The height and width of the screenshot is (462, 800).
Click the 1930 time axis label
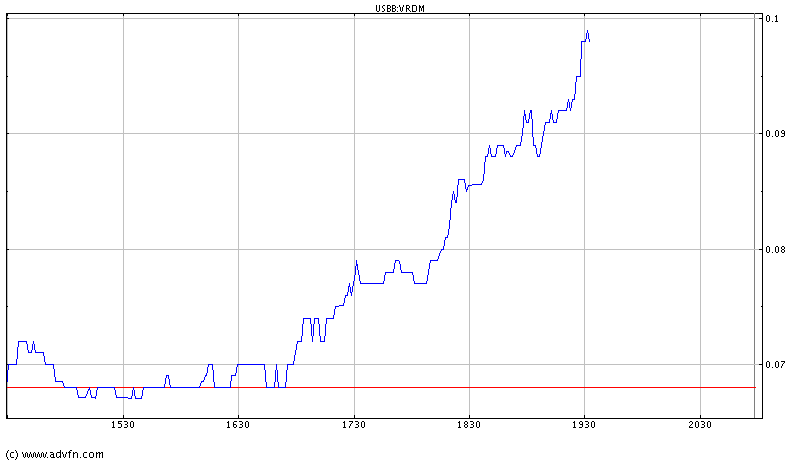[x=584, y=425]
